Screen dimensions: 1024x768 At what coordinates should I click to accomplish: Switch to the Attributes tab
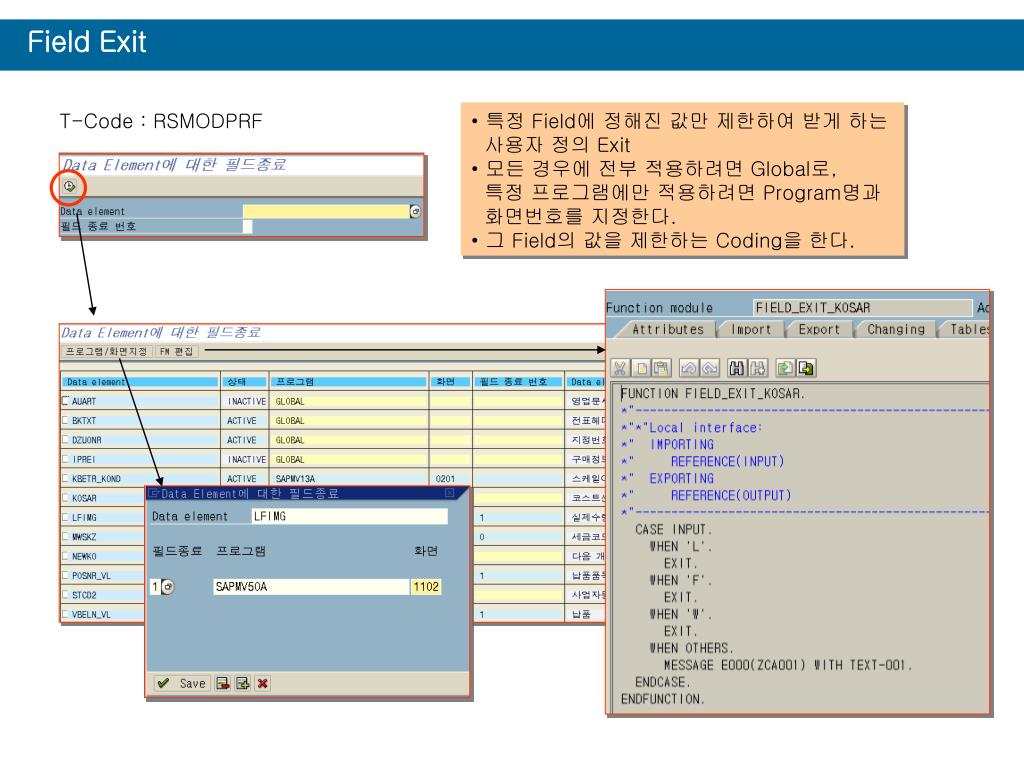click(x=667, y=330)
